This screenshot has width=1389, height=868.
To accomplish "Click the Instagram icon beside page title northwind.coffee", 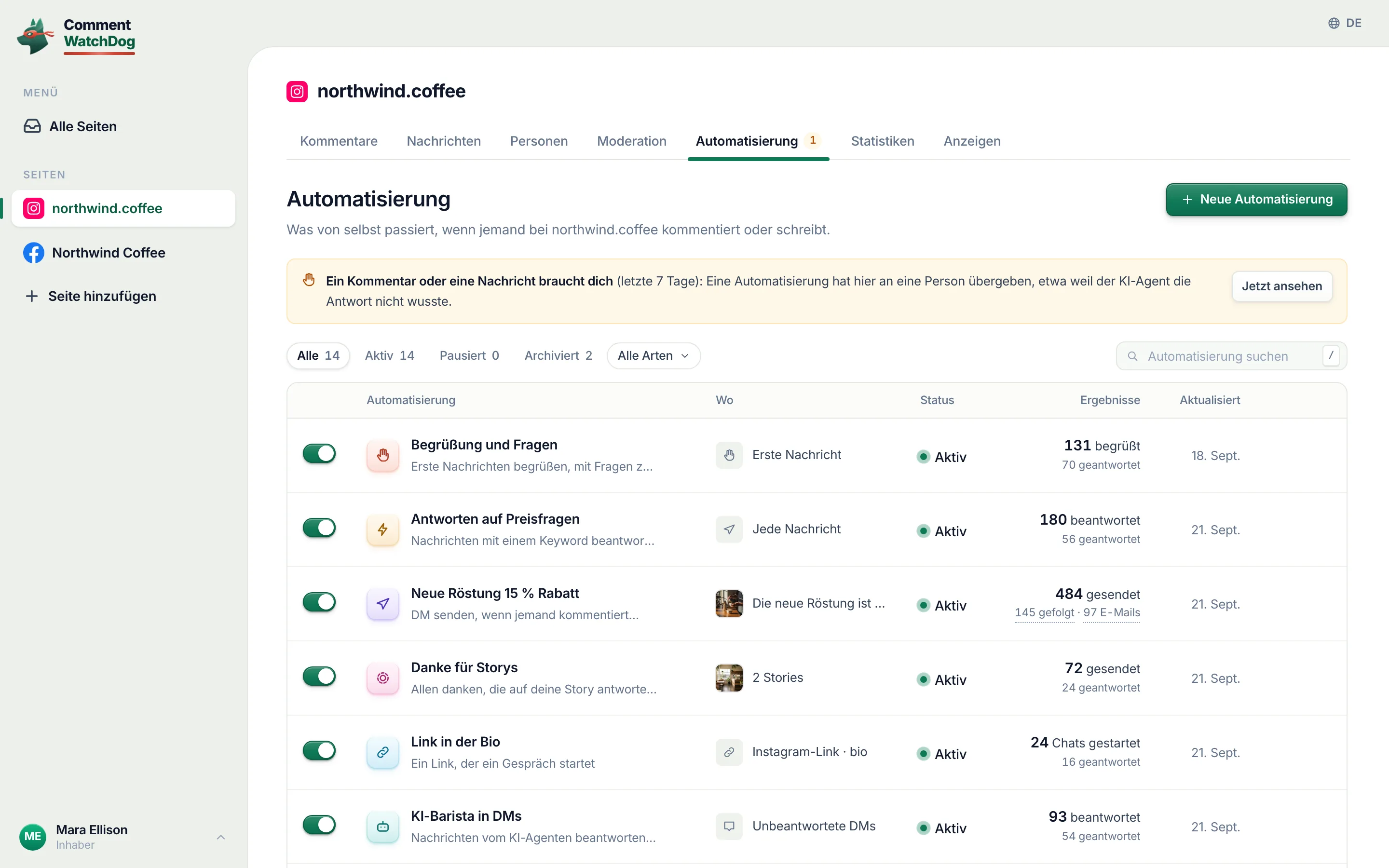I will point(297,91).
